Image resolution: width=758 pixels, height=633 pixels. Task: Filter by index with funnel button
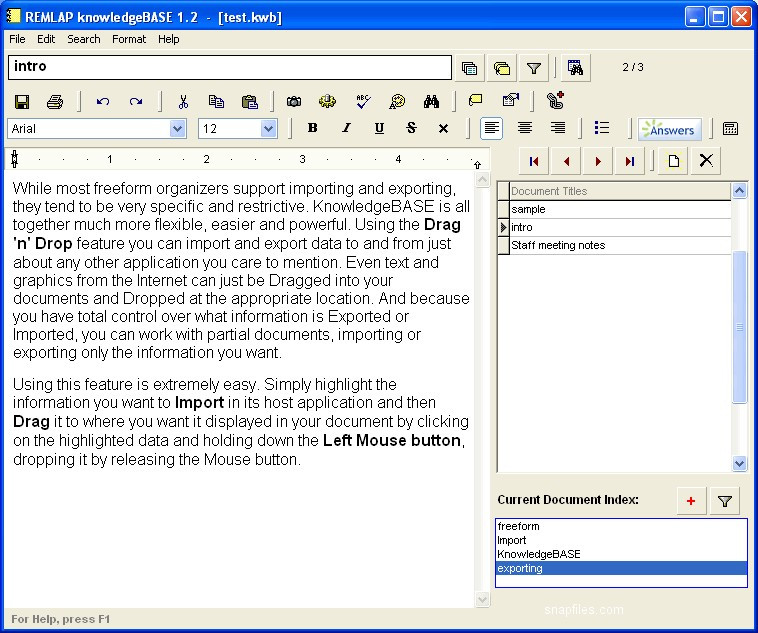(724, 501)
